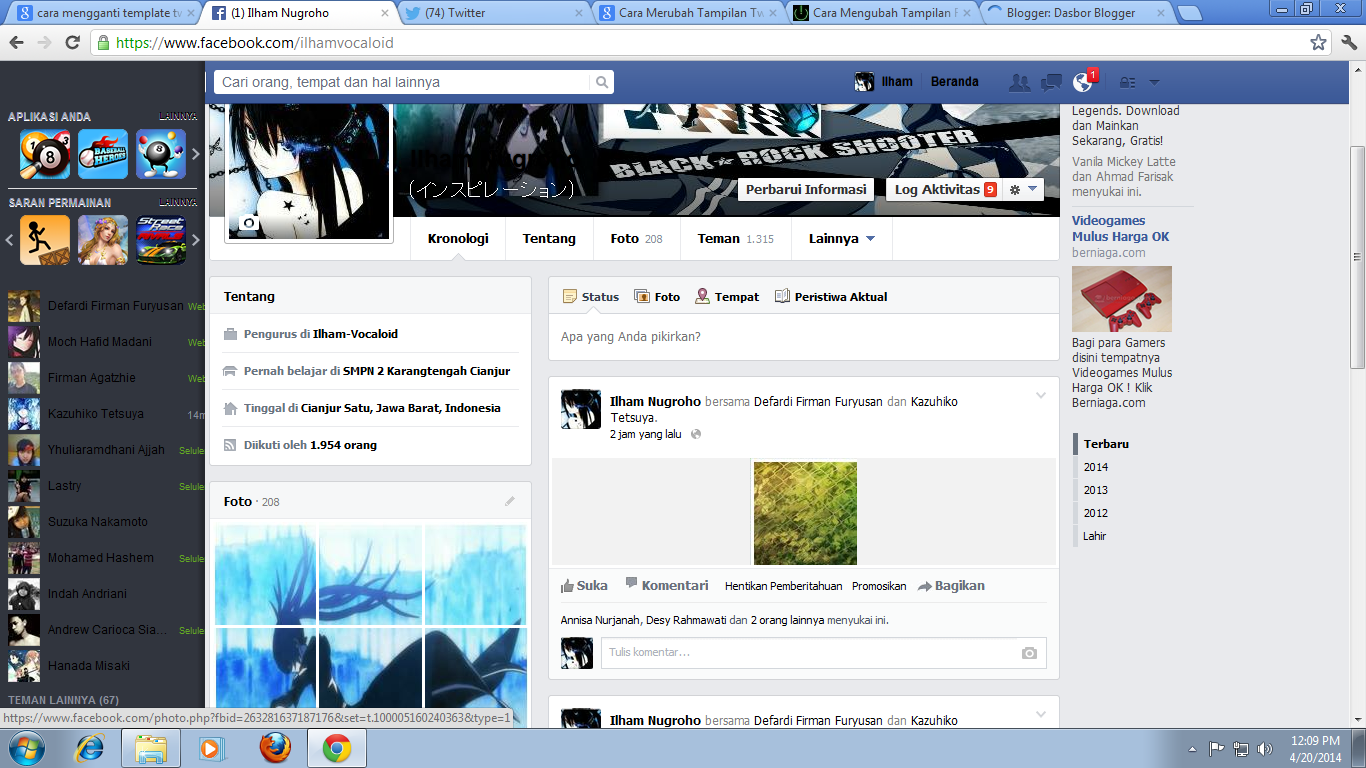1366x768 pixels.
Task: Click the search magnifier icon
Action: click(599, 81)
